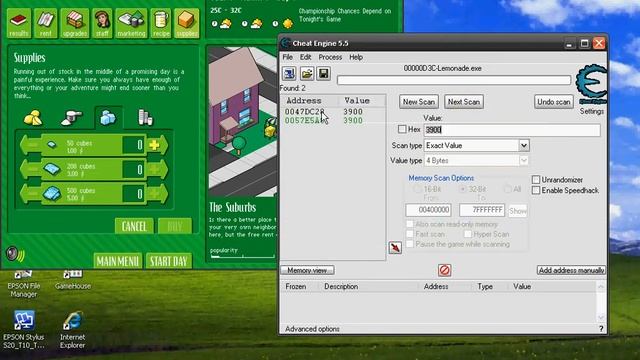Open the staff icon in the game

coord(102,23)
